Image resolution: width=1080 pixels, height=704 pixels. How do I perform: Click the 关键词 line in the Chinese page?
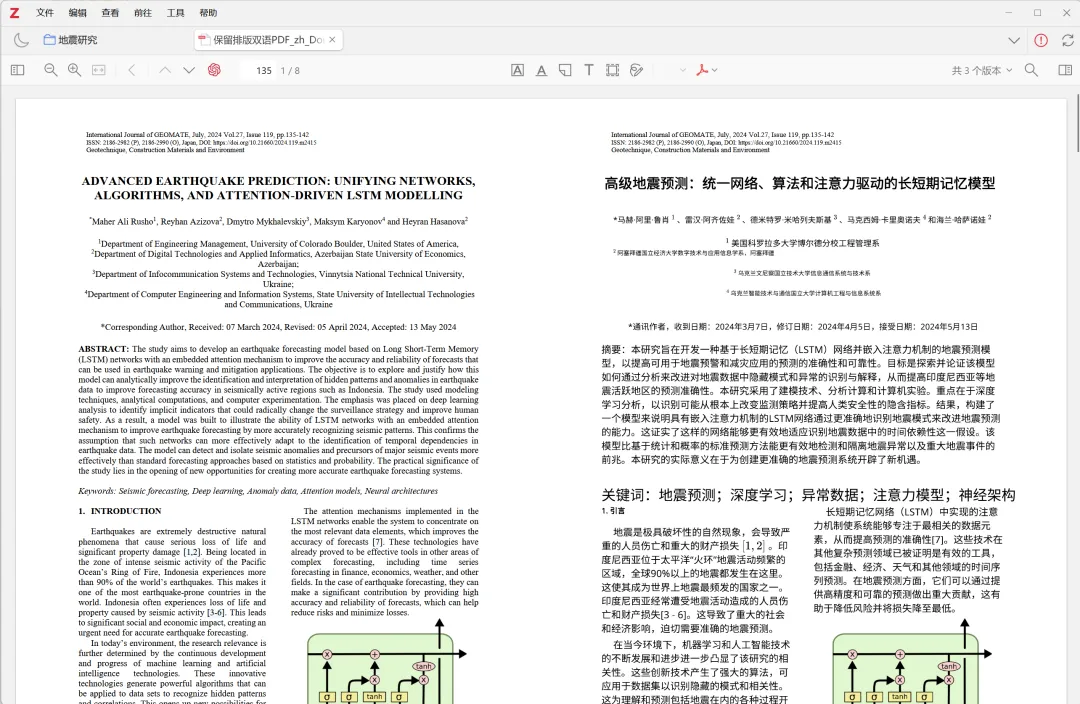click(809, 495)
